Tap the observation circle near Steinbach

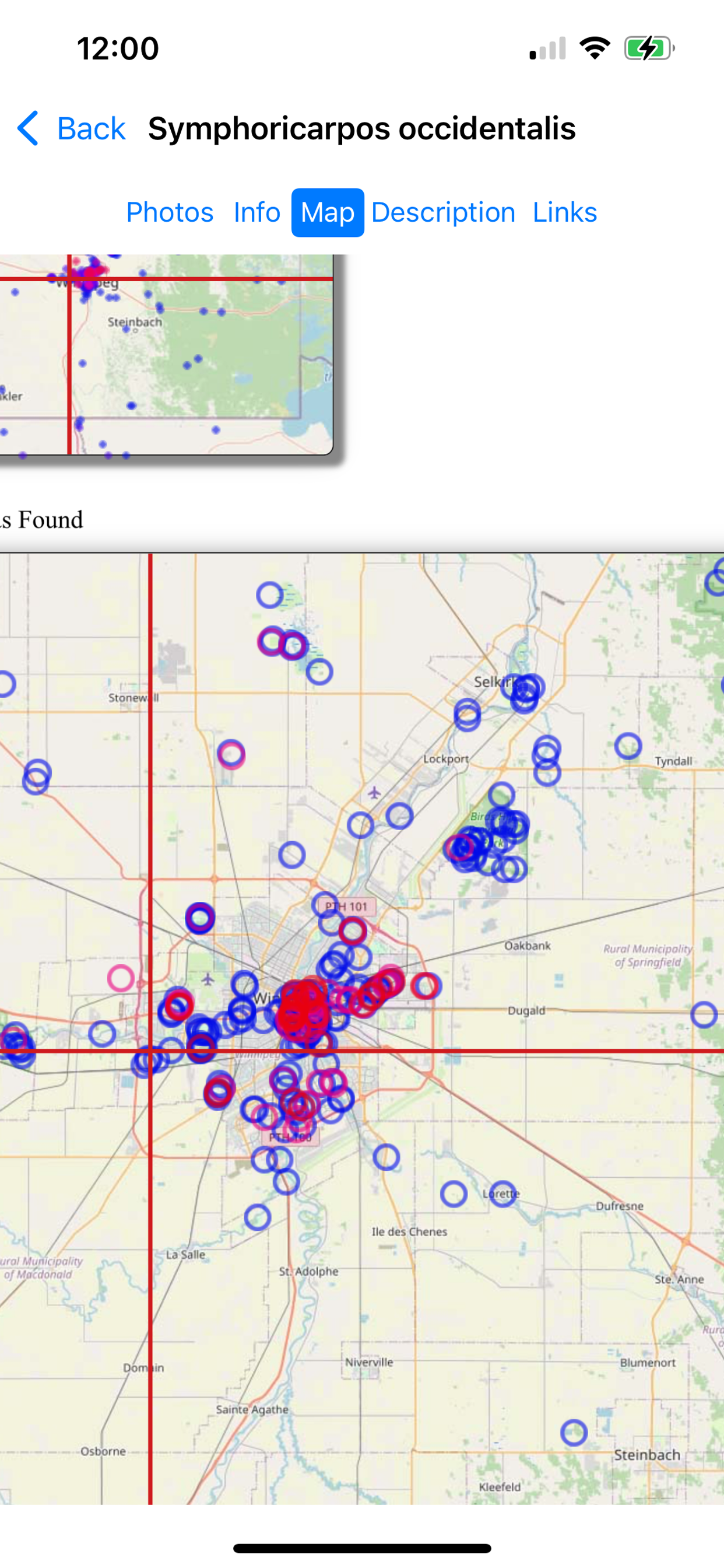pos(574,1433)
